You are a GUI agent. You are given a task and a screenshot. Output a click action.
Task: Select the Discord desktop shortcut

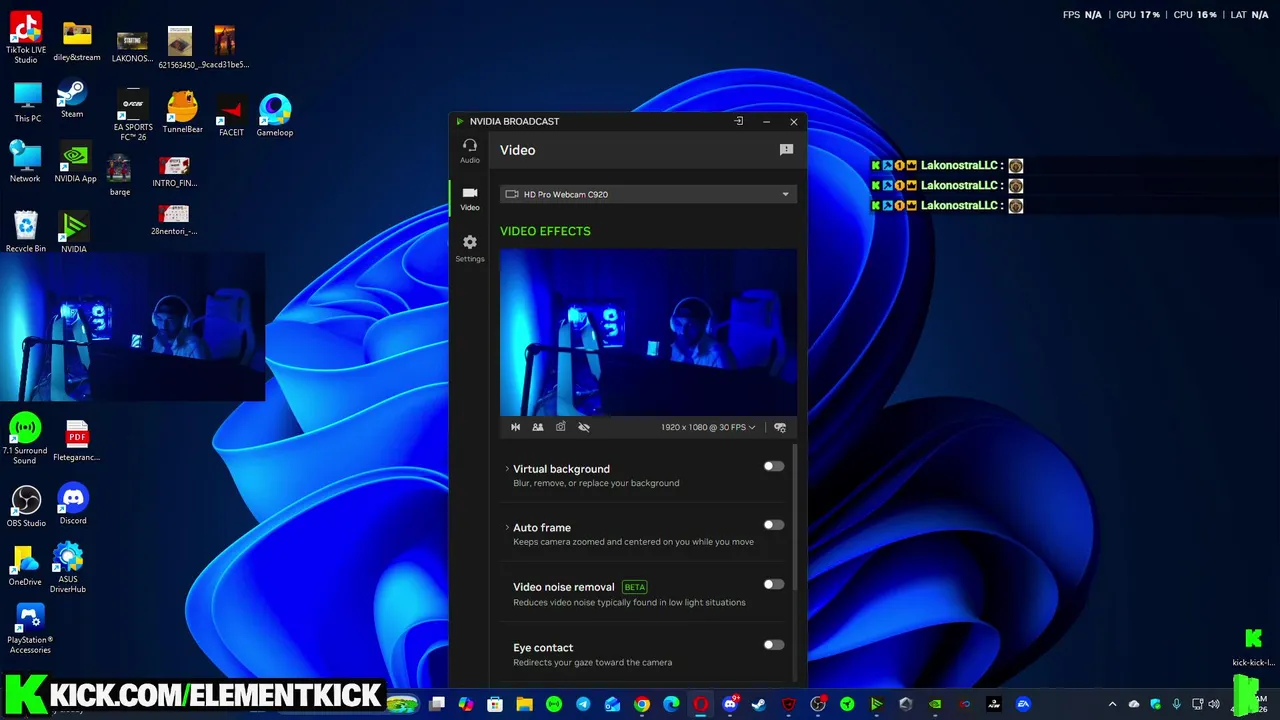73,504
